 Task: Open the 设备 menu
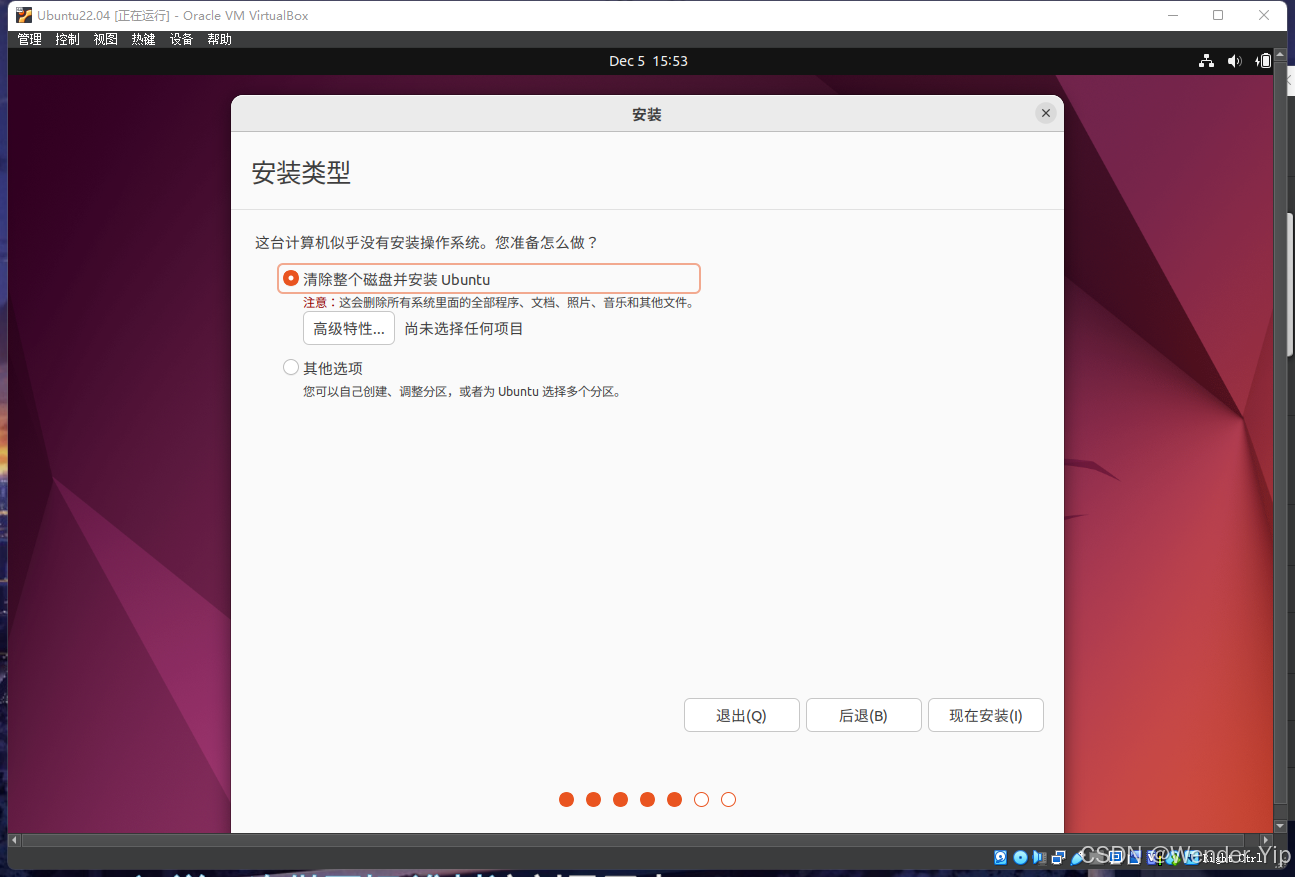coord(182,39)
